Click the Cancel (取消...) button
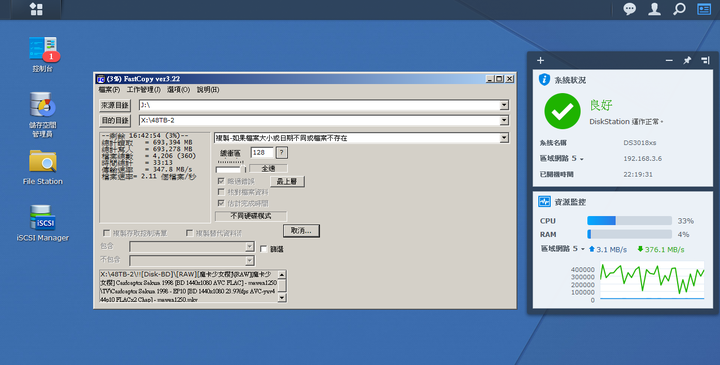This screenshot has height=365, width=720. [x=301, y=230]
